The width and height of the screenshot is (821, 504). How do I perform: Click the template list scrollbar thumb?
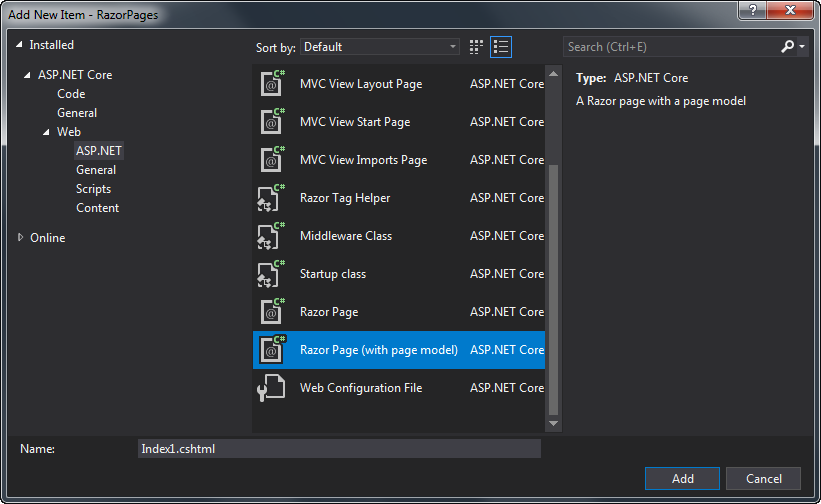click(553, 289)
